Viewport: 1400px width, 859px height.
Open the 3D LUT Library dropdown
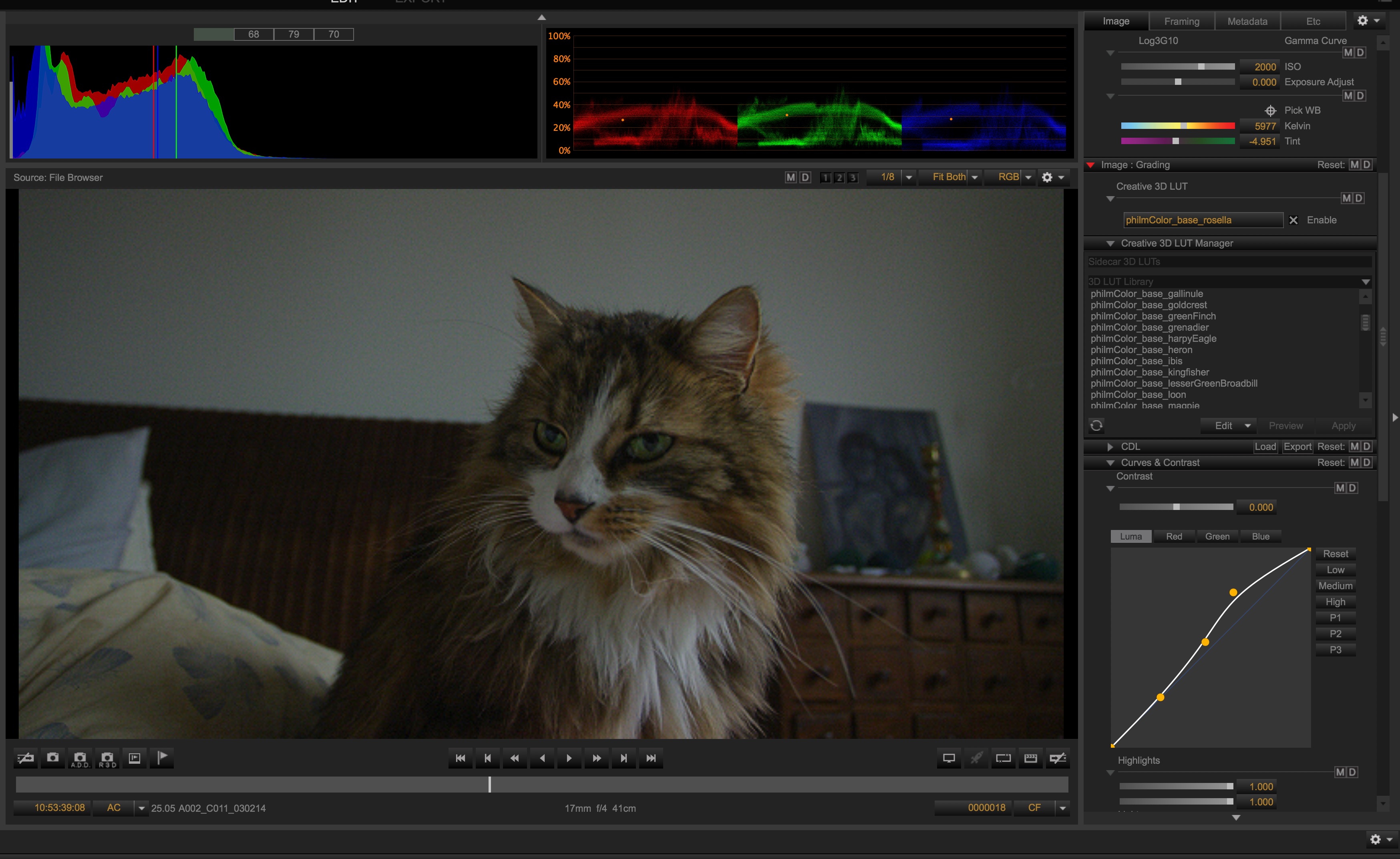coord(1365,282)
